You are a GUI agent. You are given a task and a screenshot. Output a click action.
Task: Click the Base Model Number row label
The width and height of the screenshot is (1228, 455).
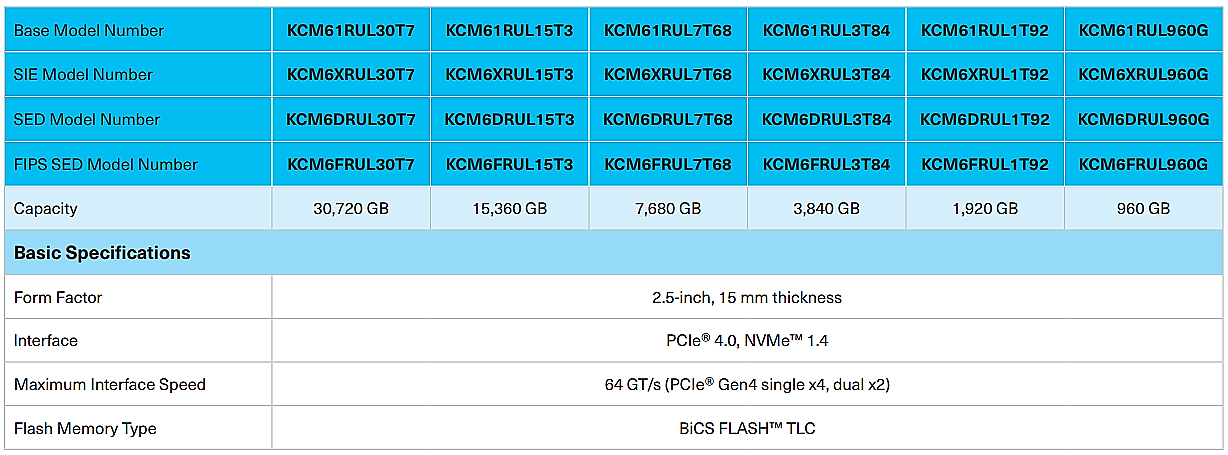[x=89, y=30]
